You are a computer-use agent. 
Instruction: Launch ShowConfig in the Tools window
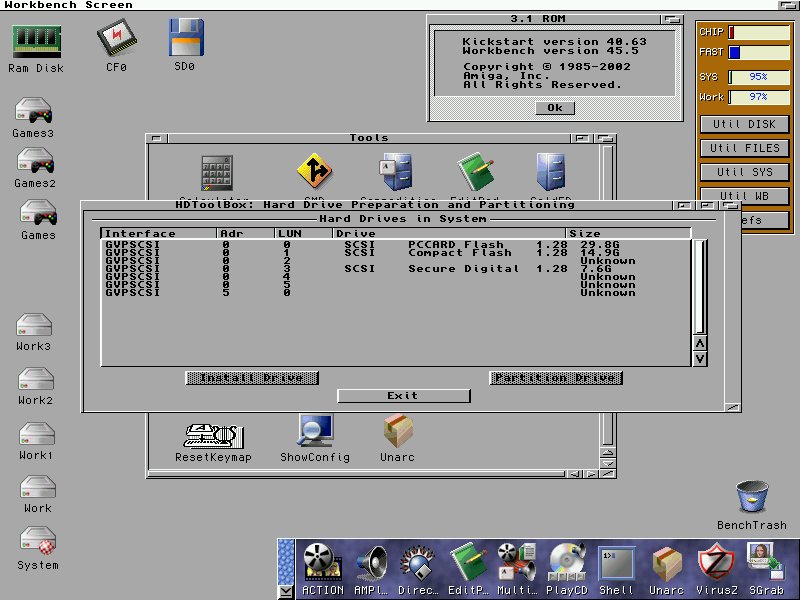315,431
